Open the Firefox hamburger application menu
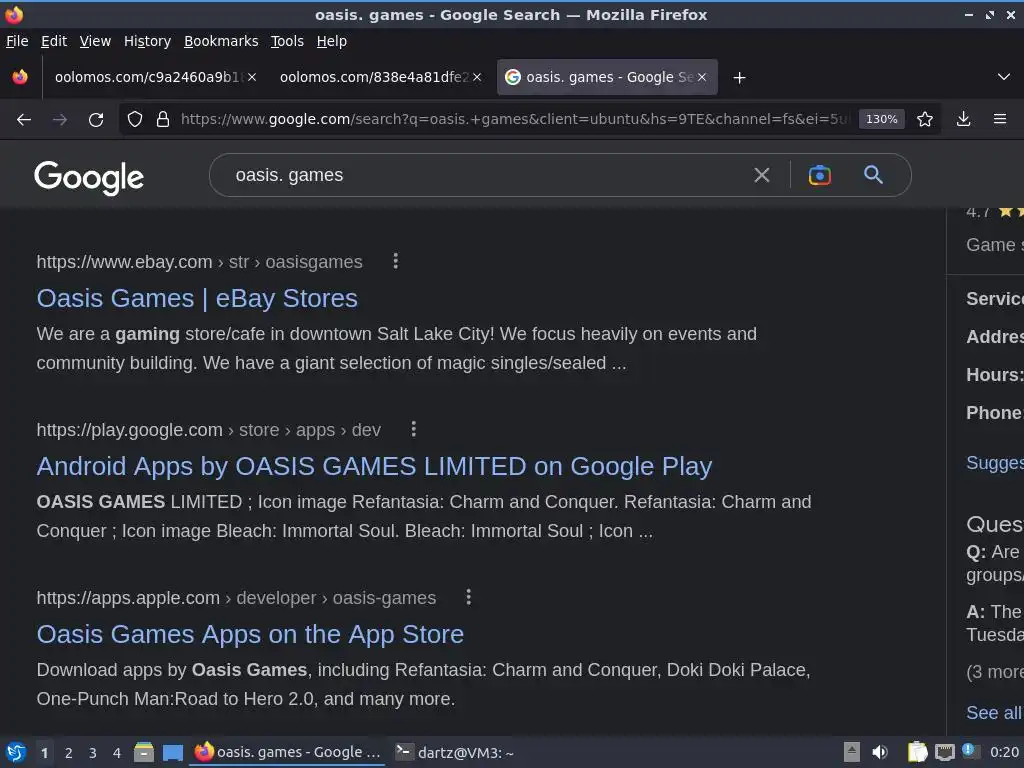Viewport: 1024px width, 768px height. tap(1000, 119)
